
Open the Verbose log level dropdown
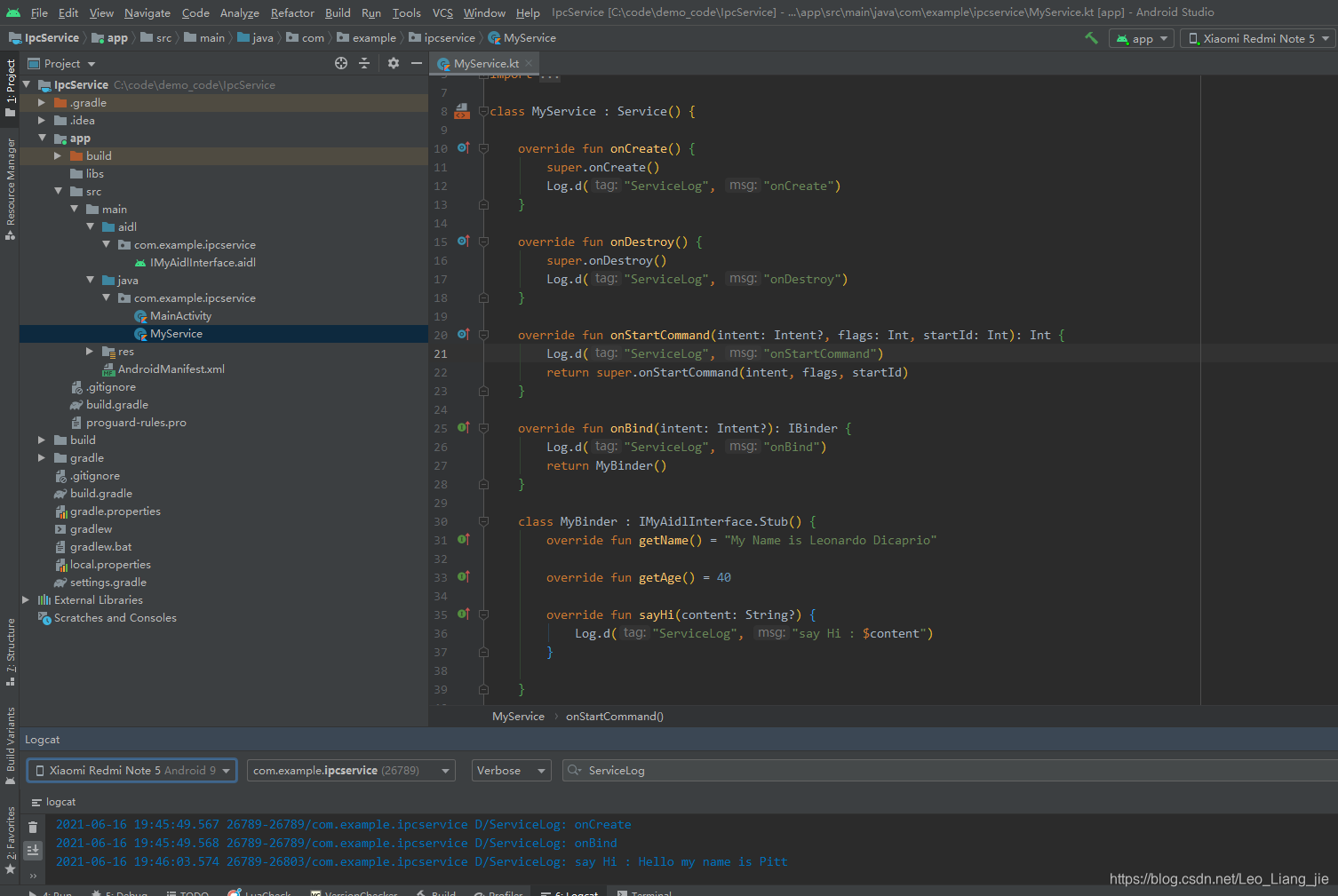(x=511, y=771)
